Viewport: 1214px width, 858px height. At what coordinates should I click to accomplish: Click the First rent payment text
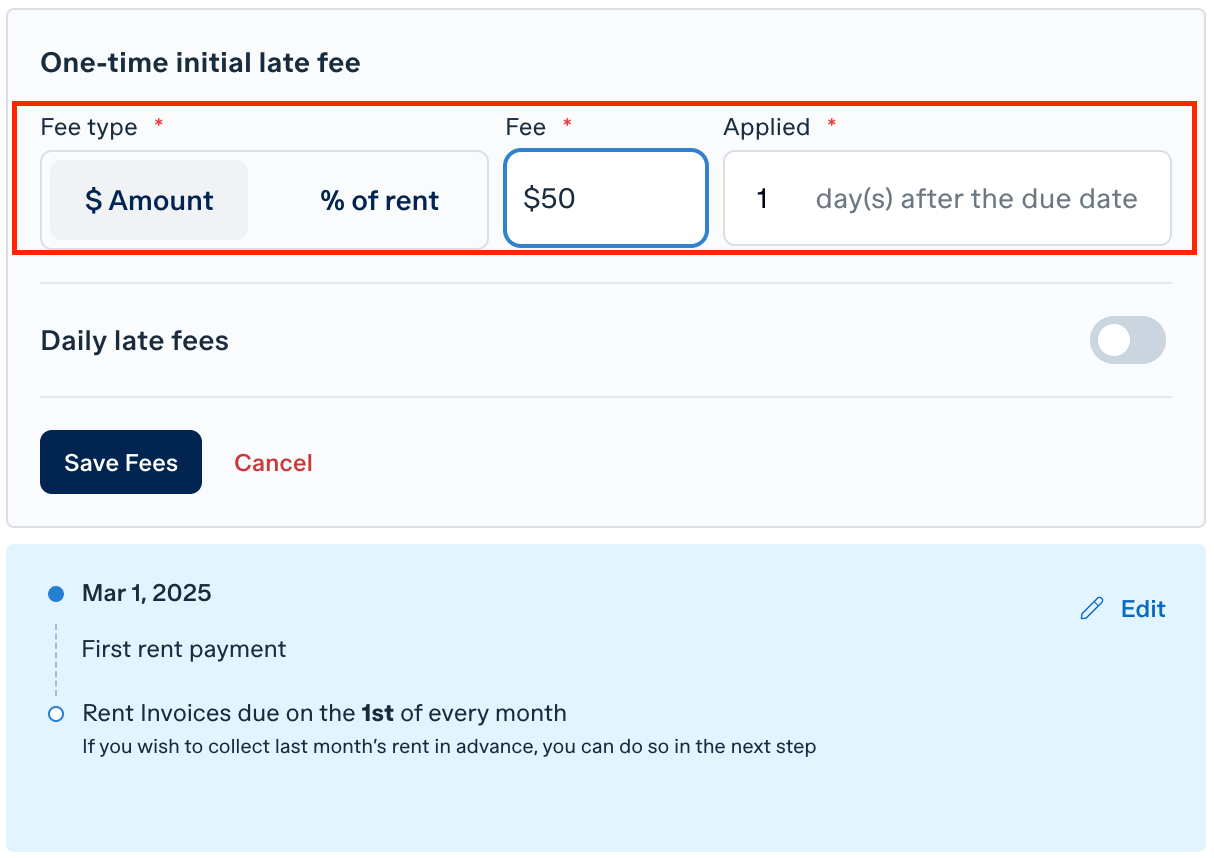184,649
